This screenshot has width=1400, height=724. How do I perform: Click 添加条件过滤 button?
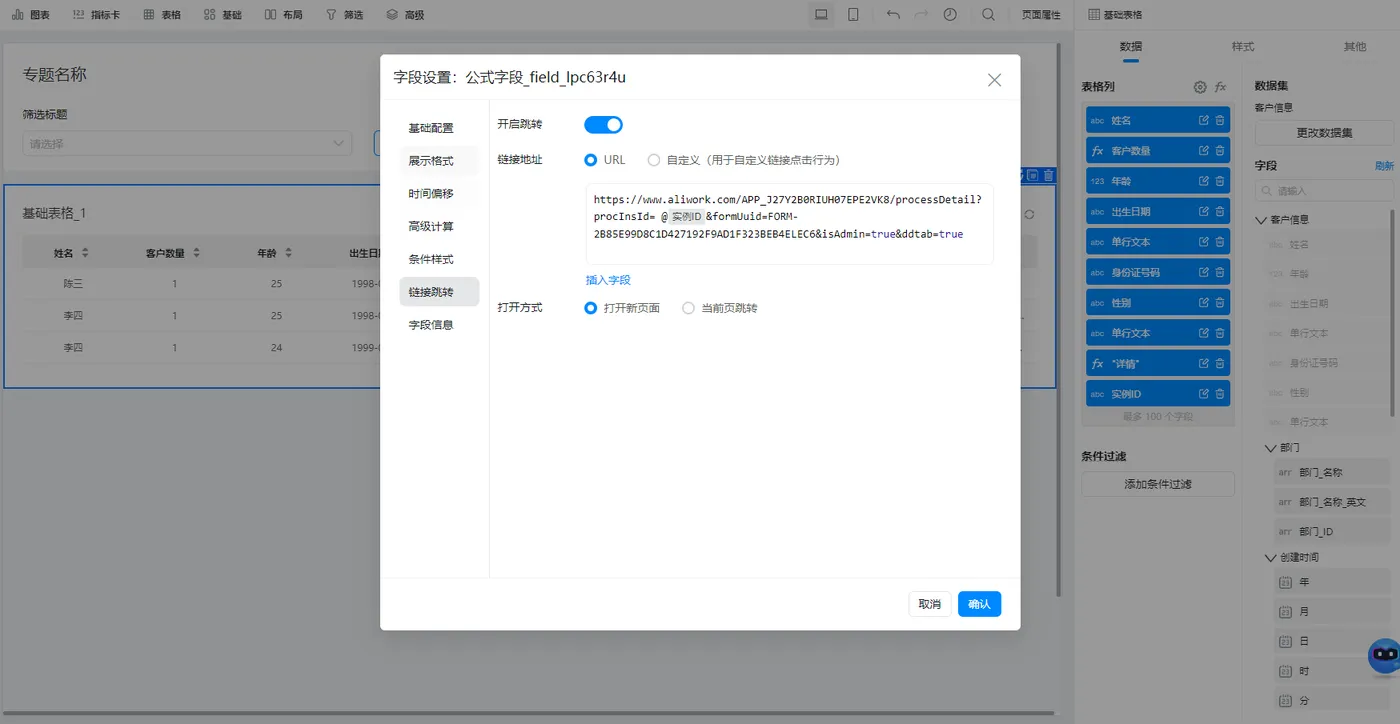[1158, 484]
